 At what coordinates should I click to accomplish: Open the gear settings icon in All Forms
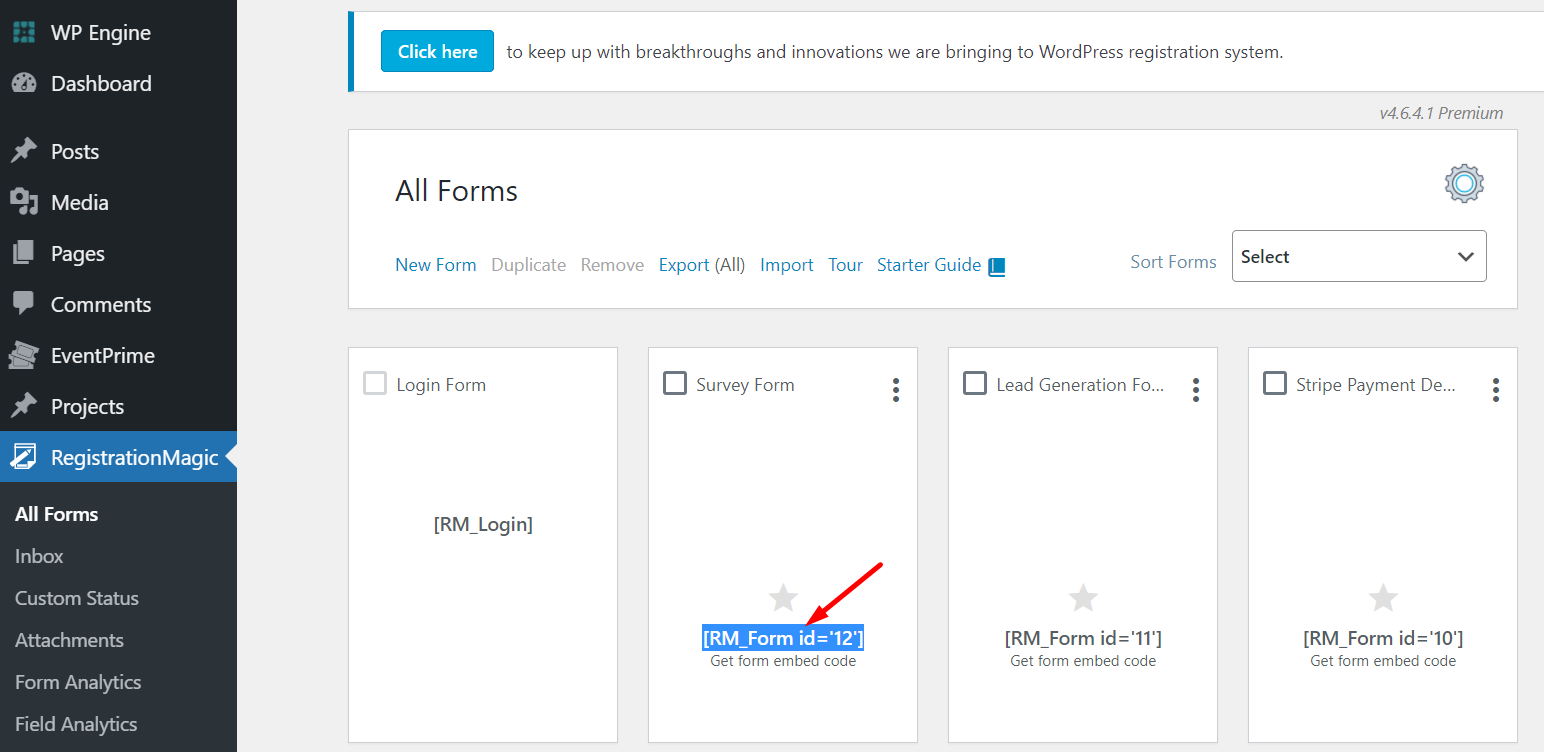(1464, 184)
